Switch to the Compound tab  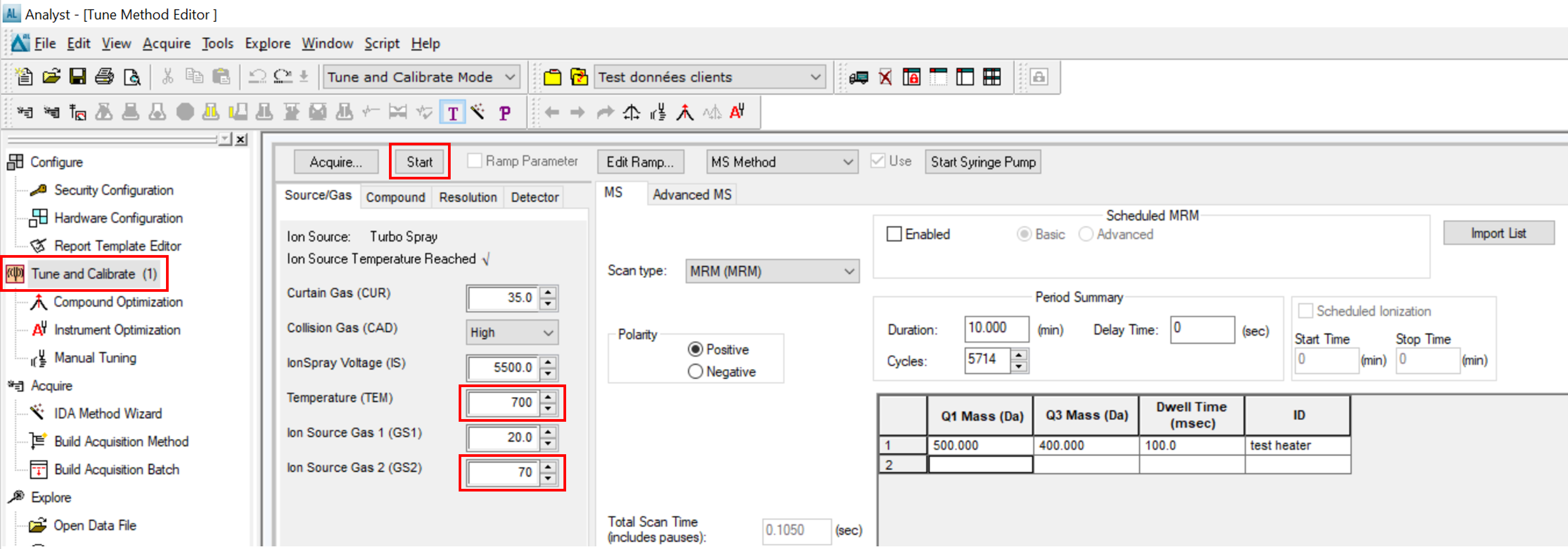click(395, 198)
